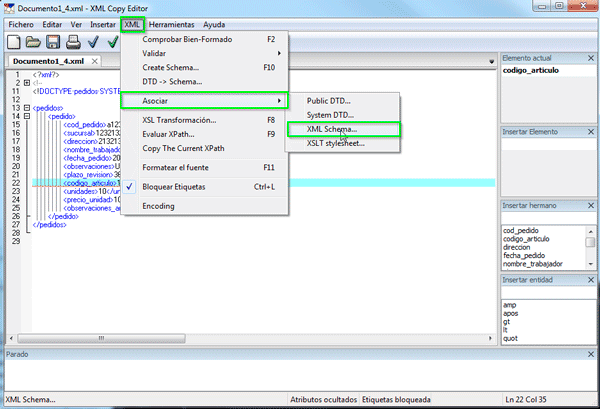The width and height of the screenshot is (600, 409).
Task: Click the Save diskette icon
Action: coord(52,42)
